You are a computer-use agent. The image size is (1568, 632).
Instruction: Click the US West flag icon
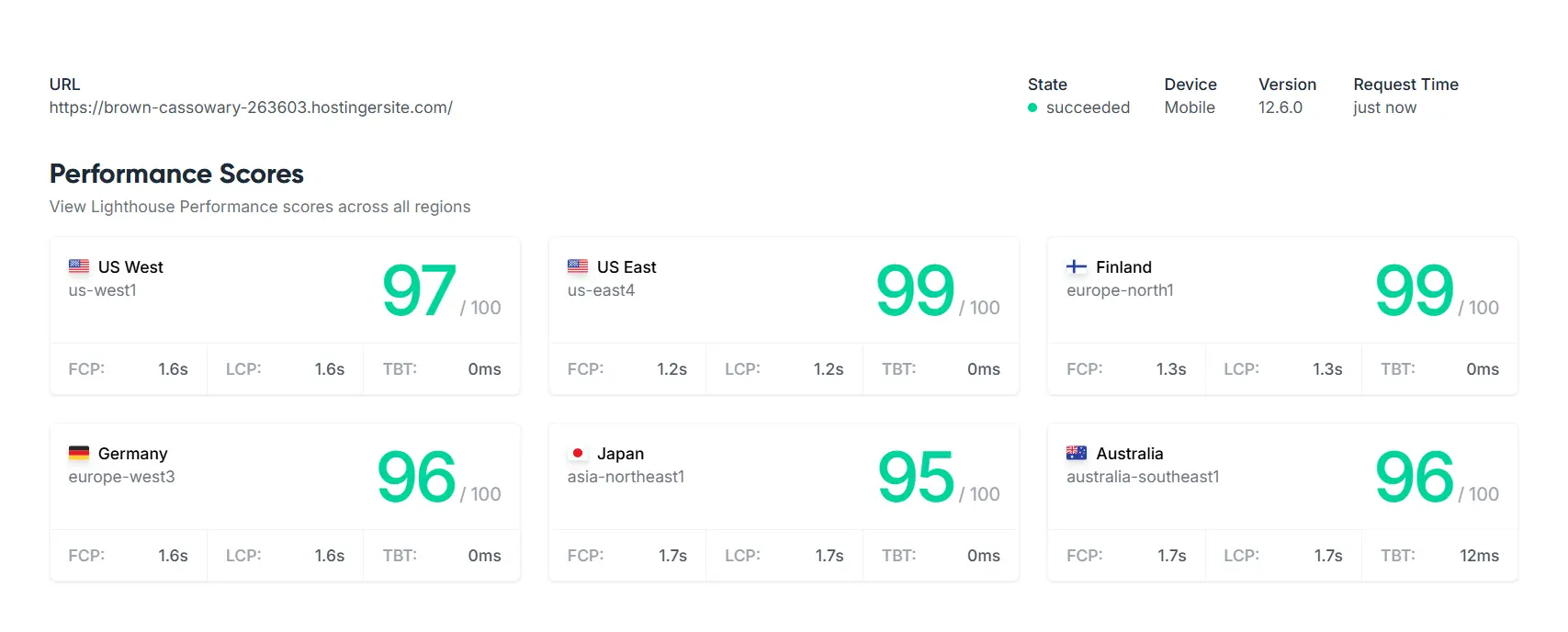79,266
